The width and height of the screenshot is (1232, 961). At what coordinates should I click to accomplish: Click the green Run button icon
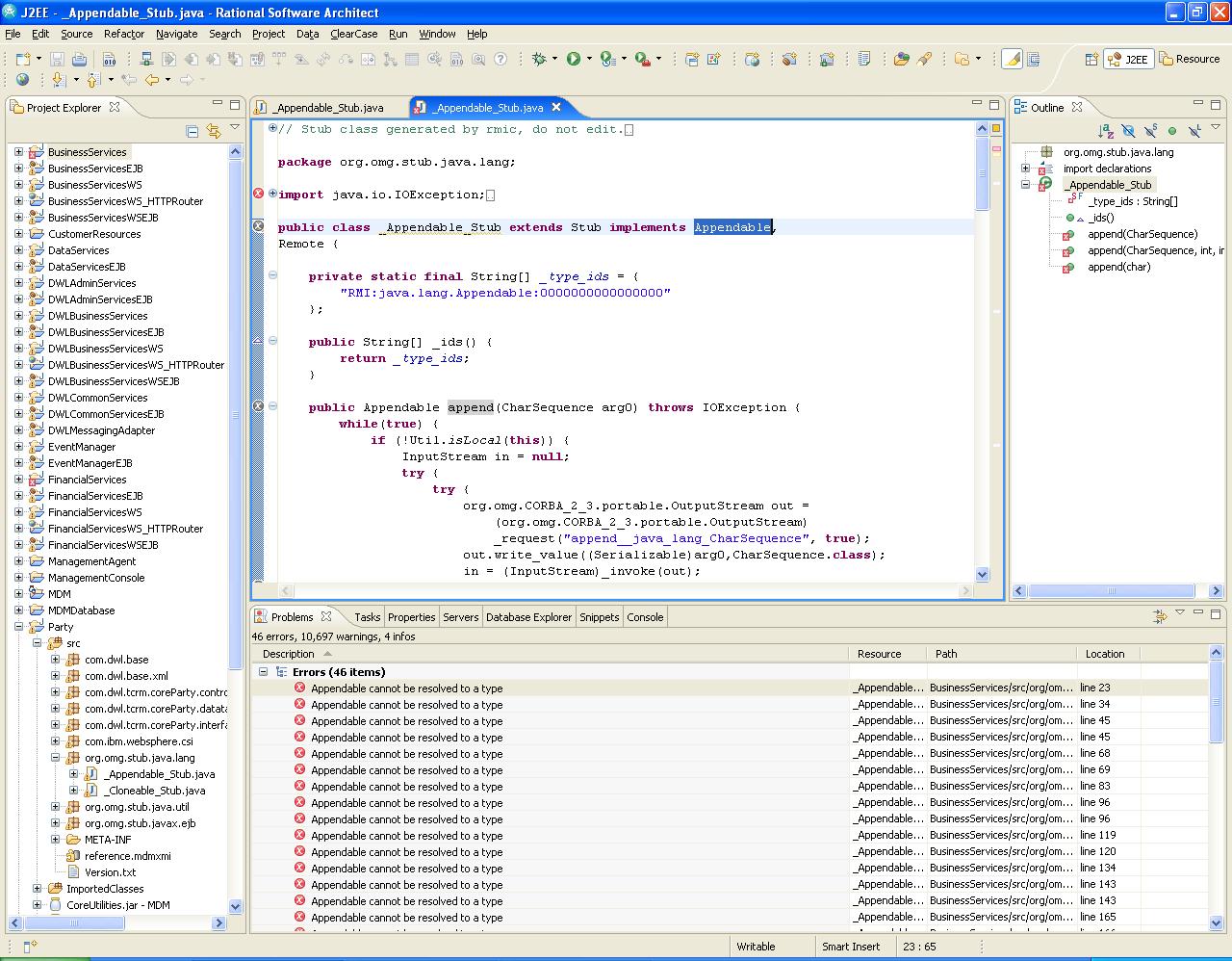point(574,59)
